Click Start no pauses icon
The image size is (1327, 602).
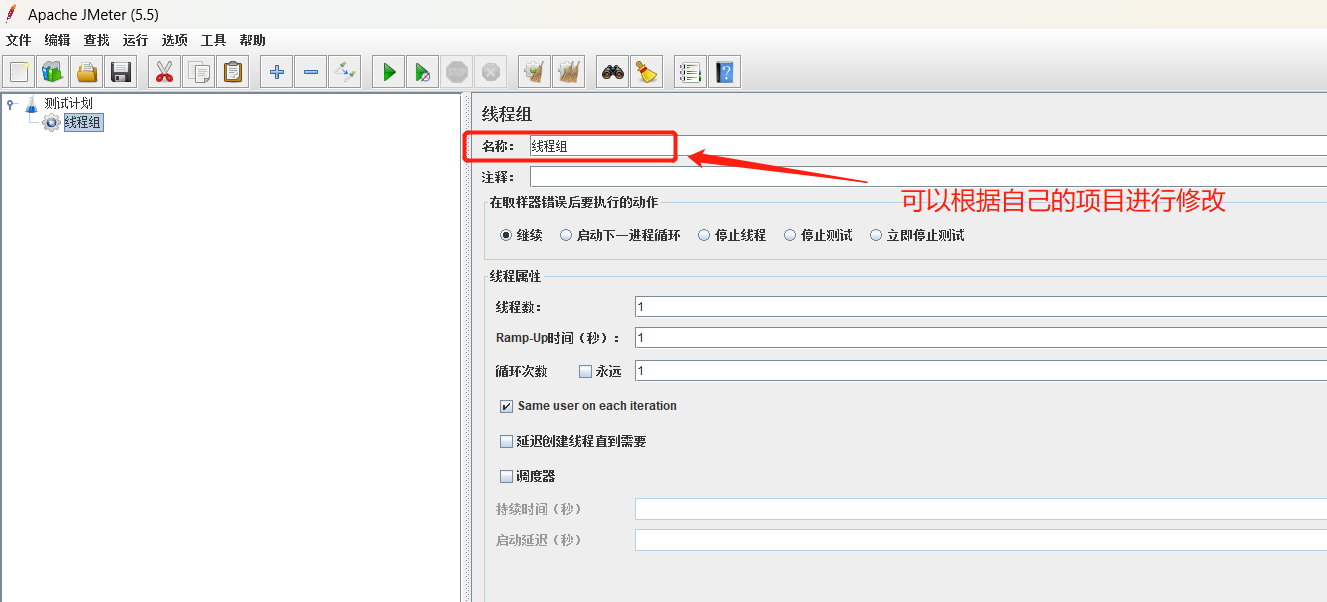pos(423,72)
